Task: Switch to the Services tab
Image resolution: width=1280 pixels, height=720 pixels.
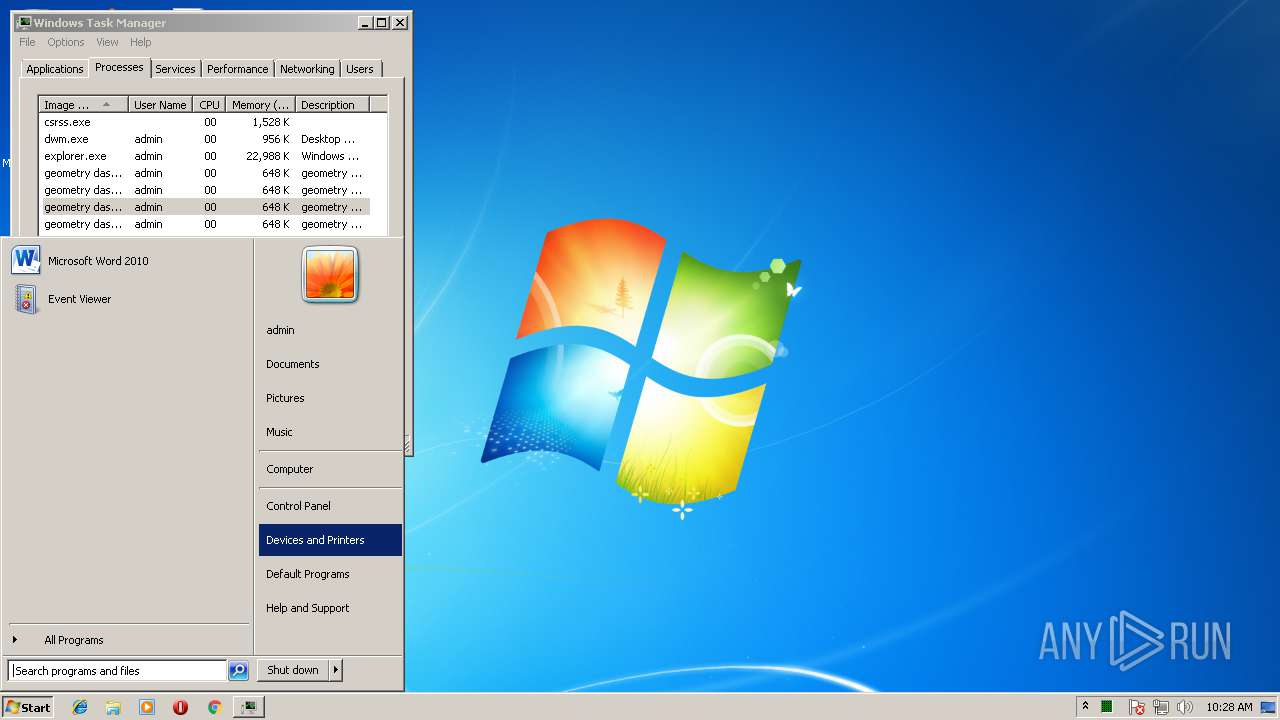Action: click(x=175, y=69)
